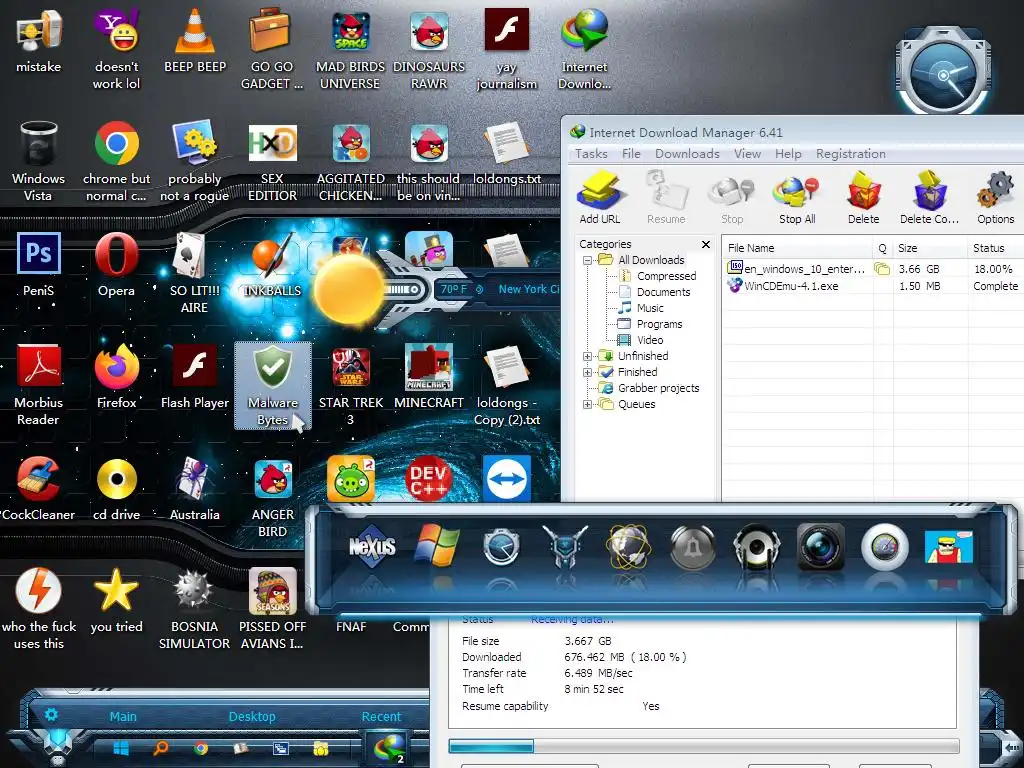
Task: Click the grayed Stop toolbar icon
Action: 732,198
